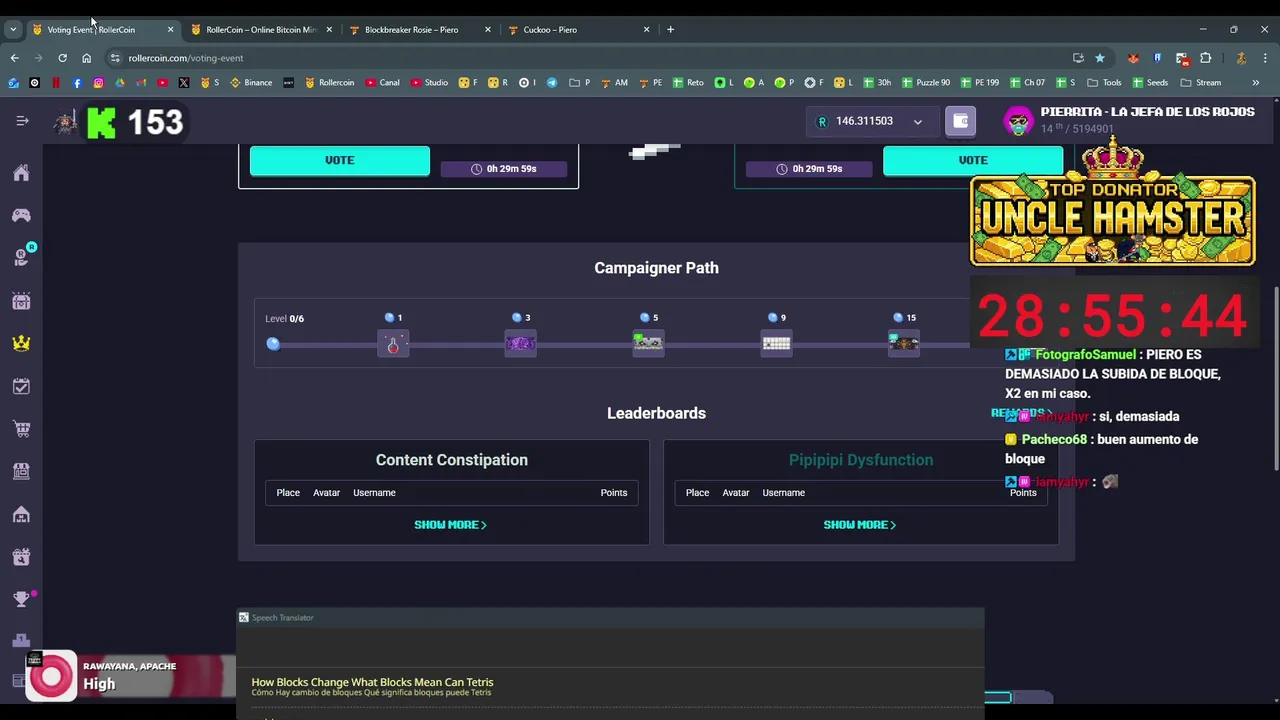This screenshot has width=1280, height=720.
Task: Open the calendar check tasks icon in sidebar
Action: [x=21, y=386]
